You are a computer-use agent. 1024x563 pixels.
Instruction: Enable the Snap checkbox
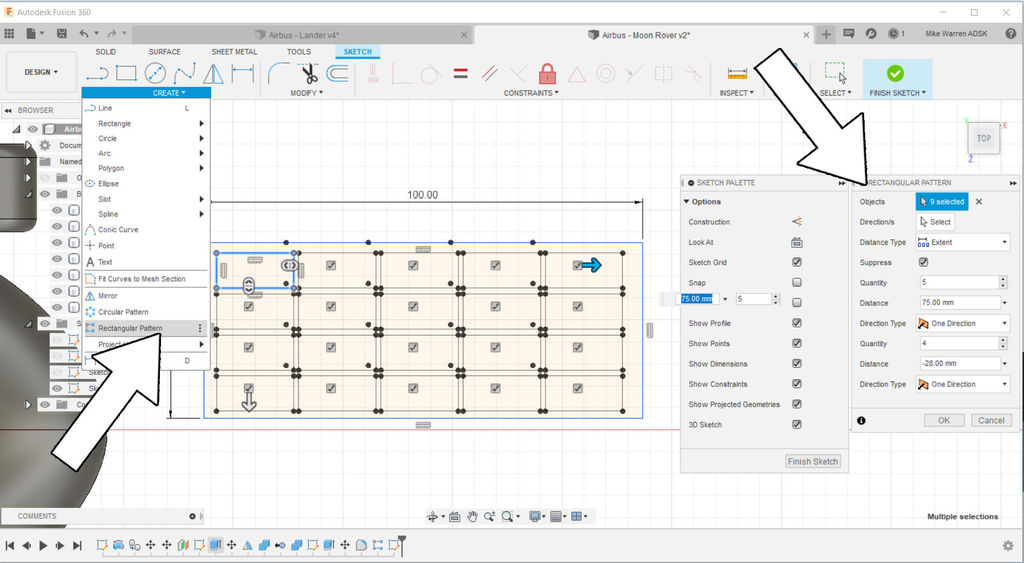point(797,282)
